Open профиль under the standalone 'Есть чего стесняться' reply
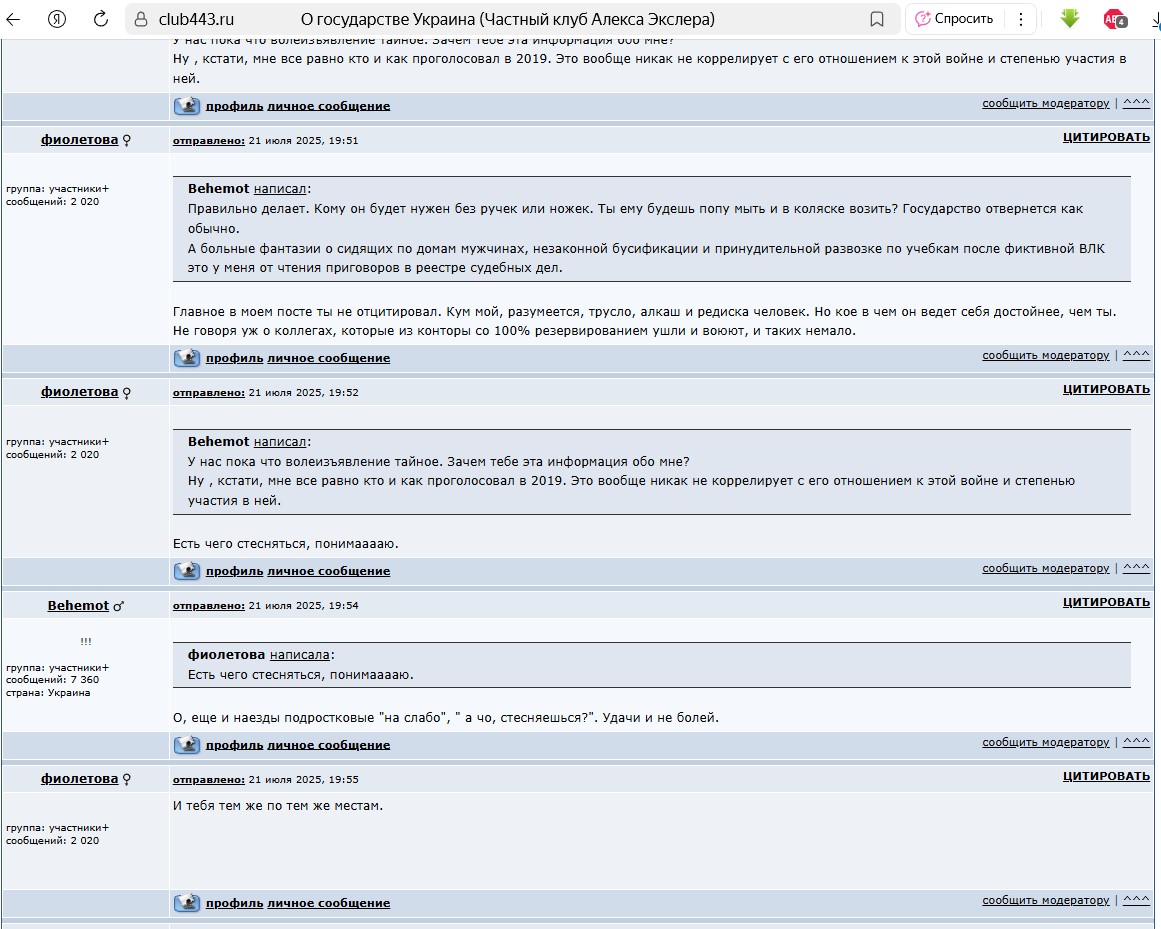1161x929 pixels. [x=235, y=571]
